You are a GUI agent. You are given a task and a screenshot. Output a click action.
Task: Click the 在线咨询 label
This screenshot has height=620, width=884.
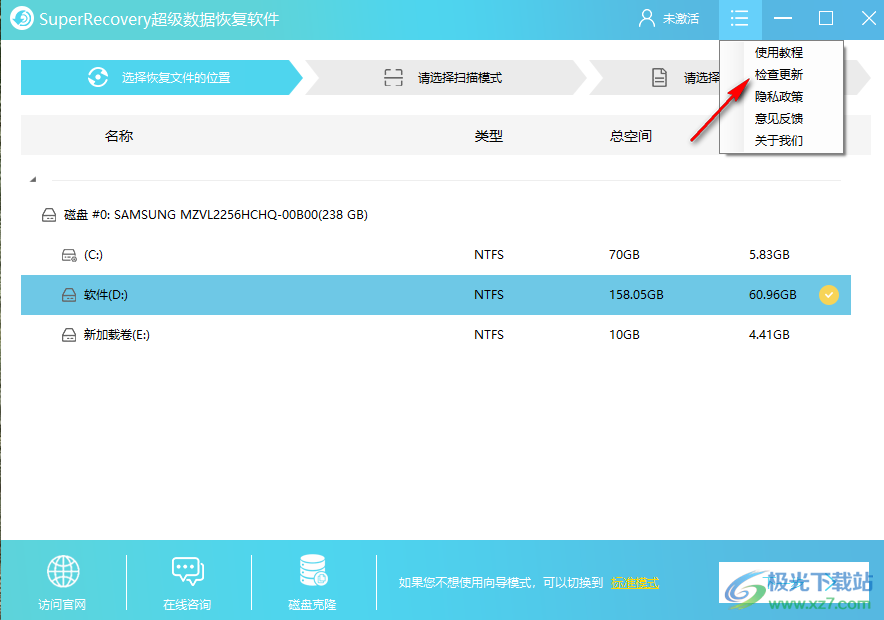[187, 605]
